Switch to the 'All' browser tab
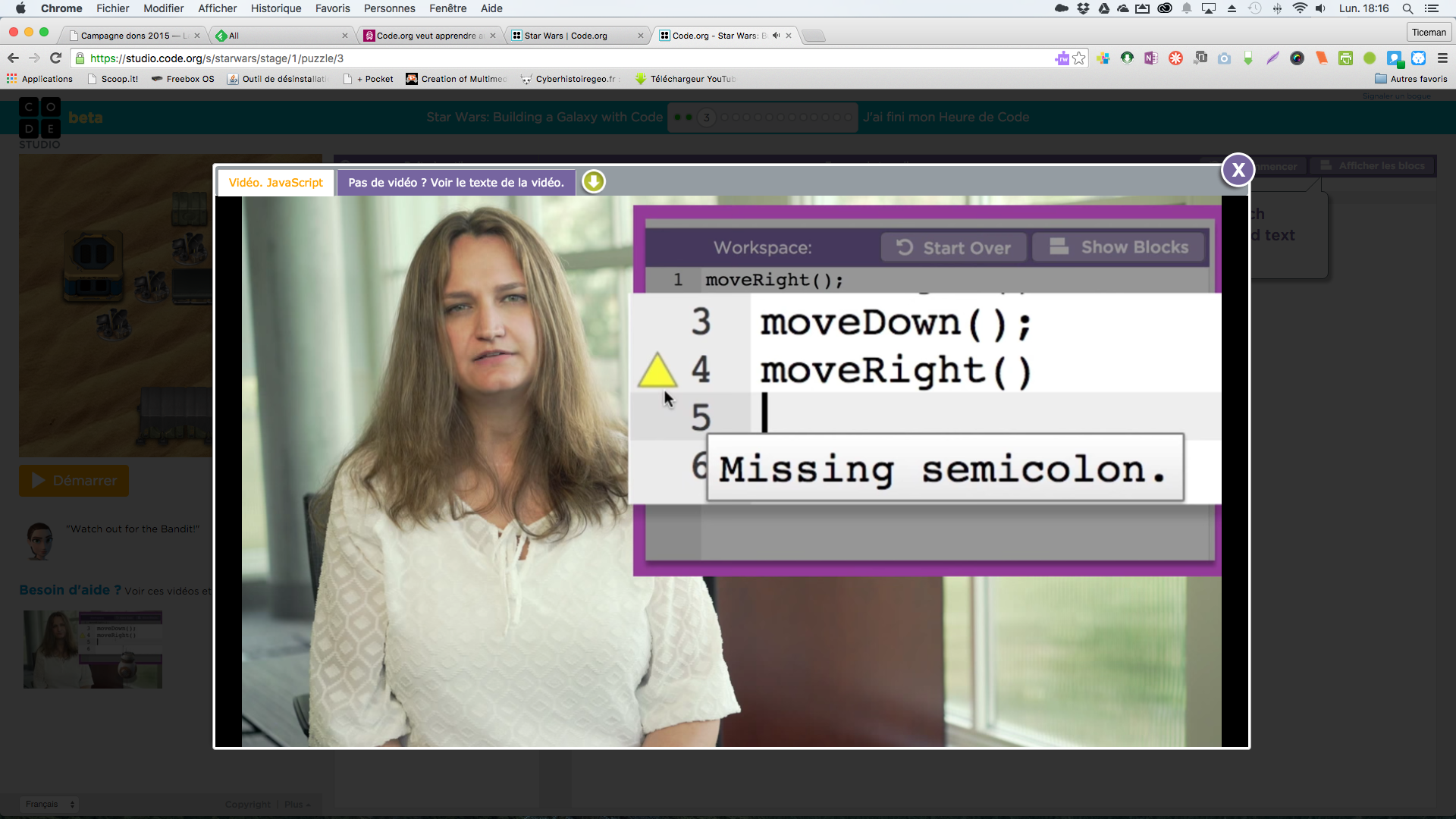Screen dimensions: 1456x819 tap(281, 36)
